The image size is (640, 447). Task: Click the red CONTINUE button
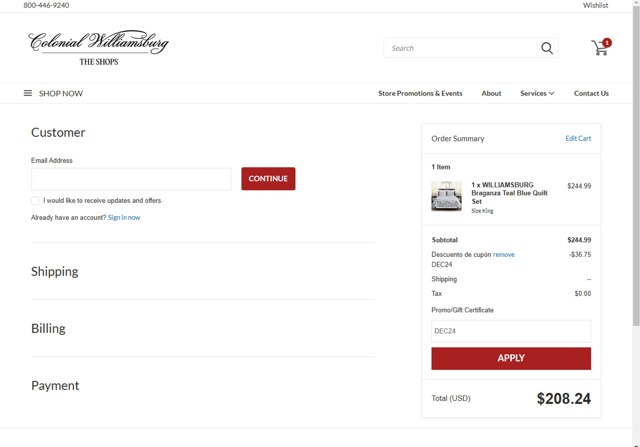(x=268, y=179)
